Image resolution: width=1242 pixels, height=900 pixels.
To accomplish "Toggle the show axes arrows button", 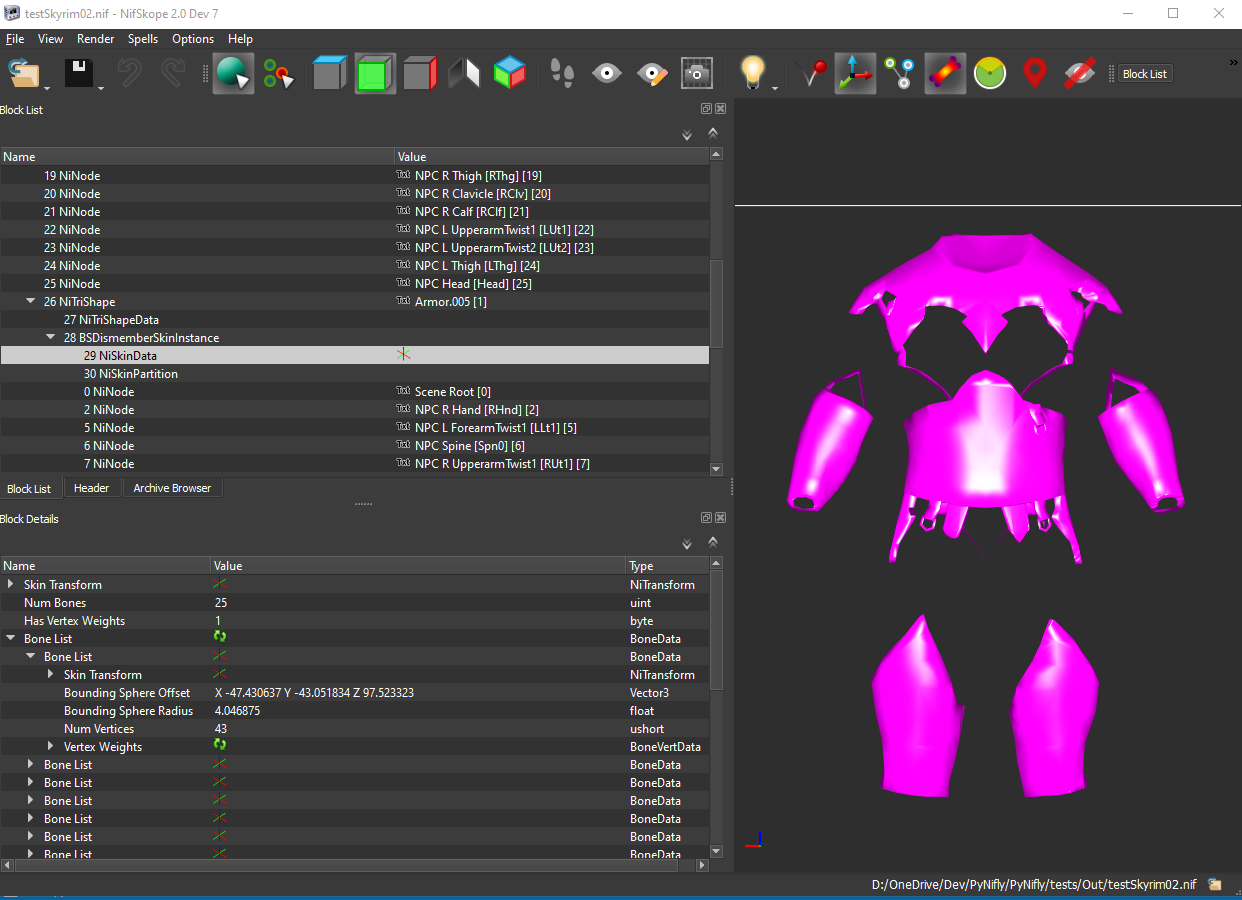I will (x=855, y=73).
